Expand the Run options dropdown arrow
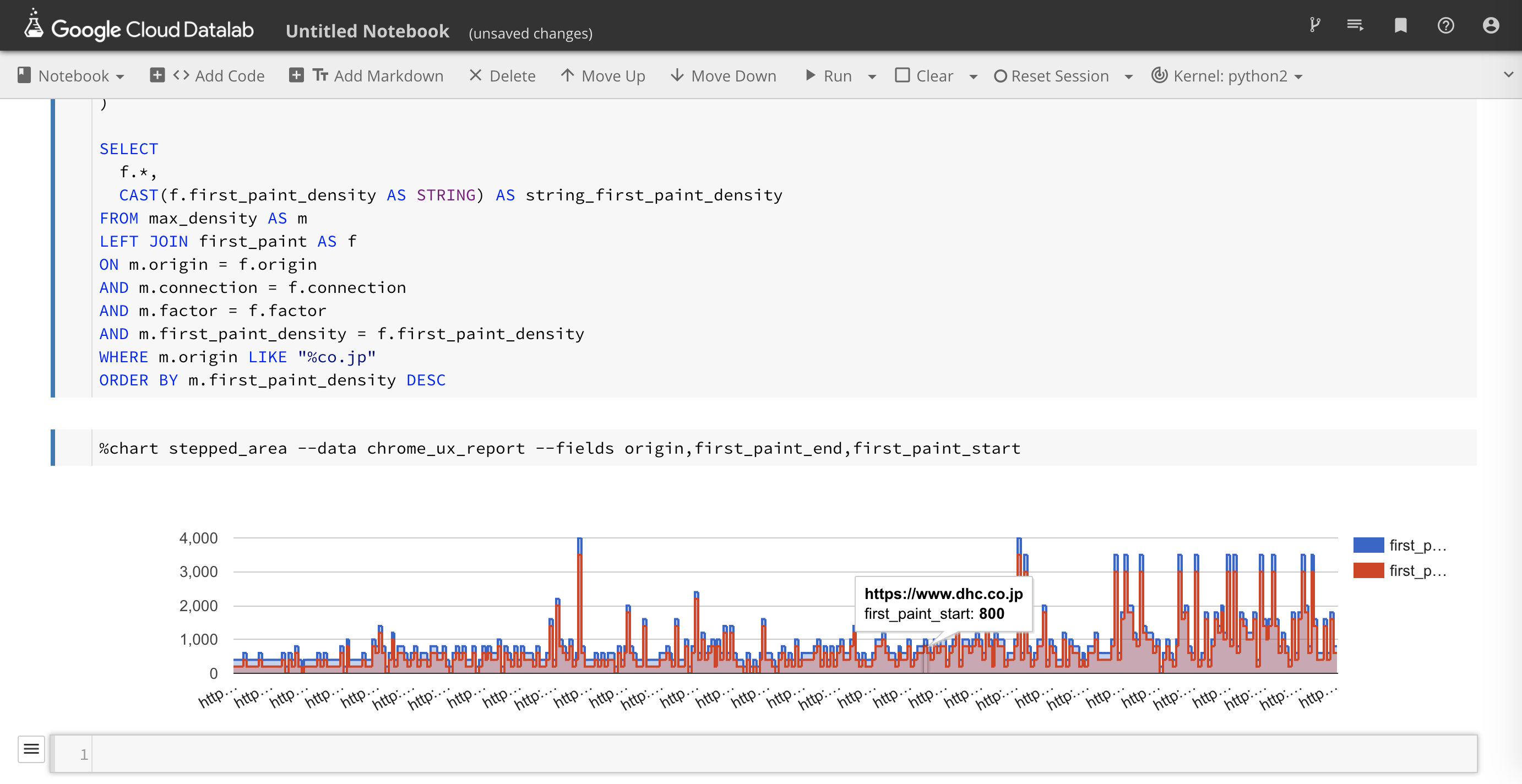The height and width of the screenshot is (784, 1522). click(x=872, y=77)
